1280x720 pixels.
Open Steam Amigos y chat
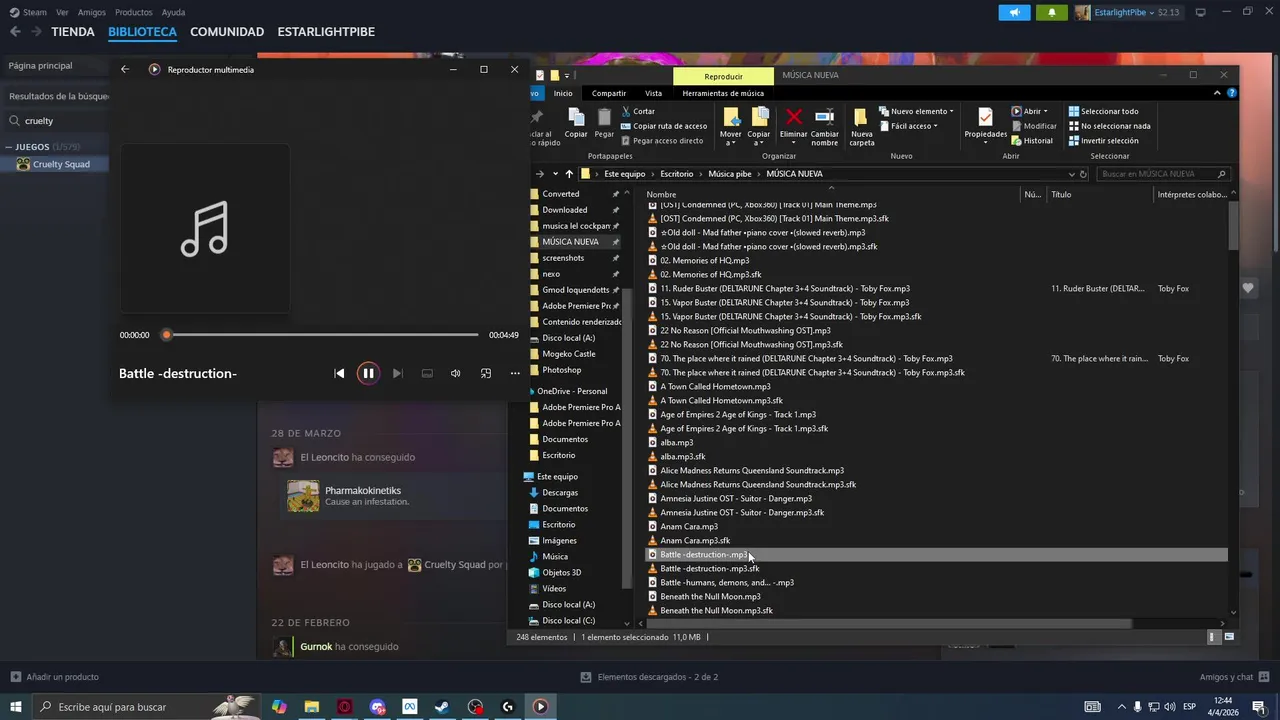point(1234,677)
